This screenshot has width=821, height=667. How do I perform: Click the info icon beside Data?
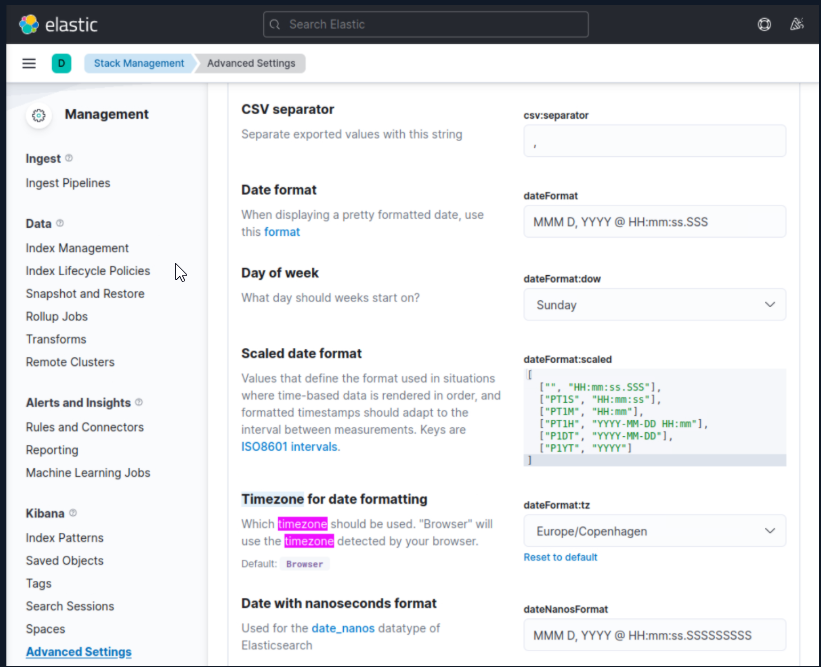point(60,223)
